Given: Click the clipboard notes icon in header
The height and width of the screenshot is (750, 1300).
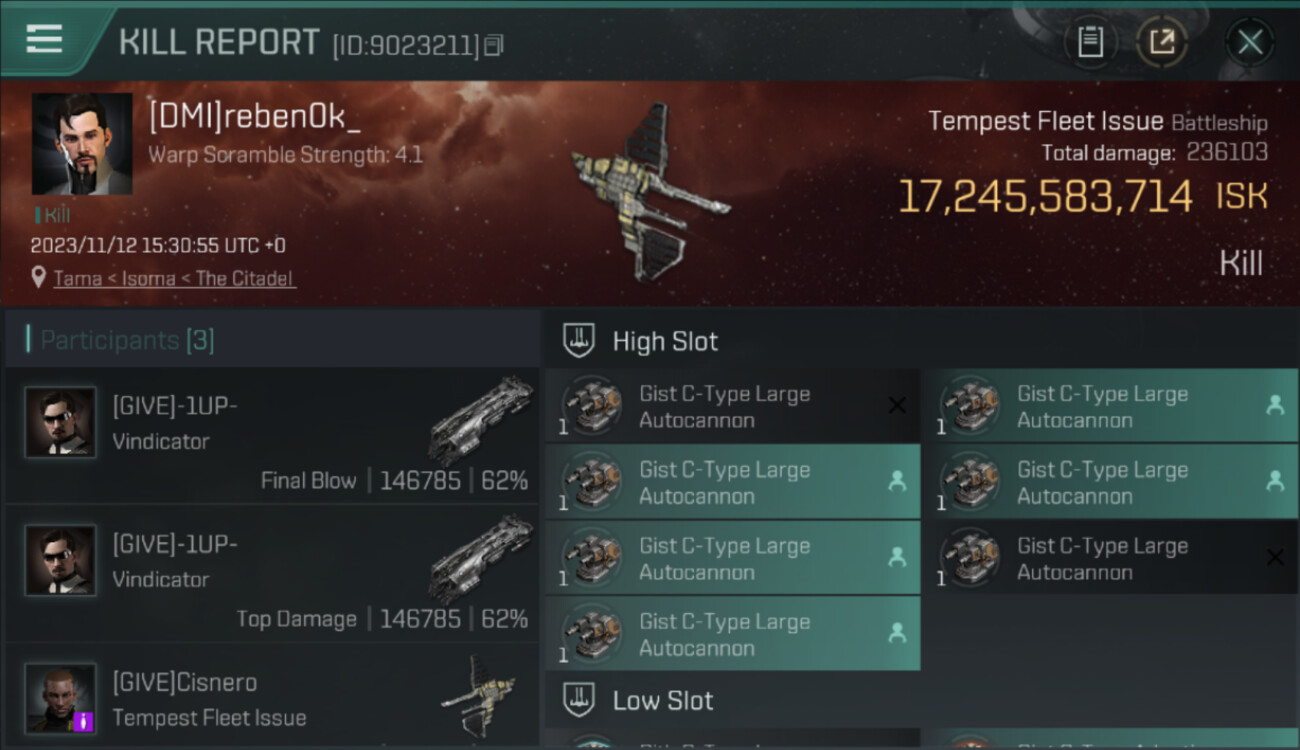Looking at the screenshot, I should (x=1090, y=42).
